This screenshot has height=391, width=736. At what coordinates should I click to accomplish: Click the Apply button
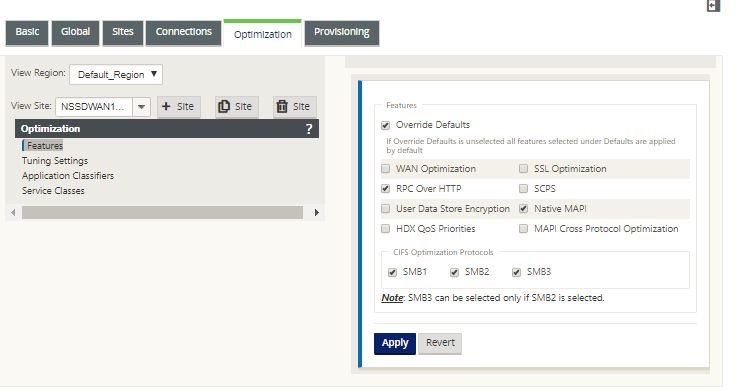395,343
